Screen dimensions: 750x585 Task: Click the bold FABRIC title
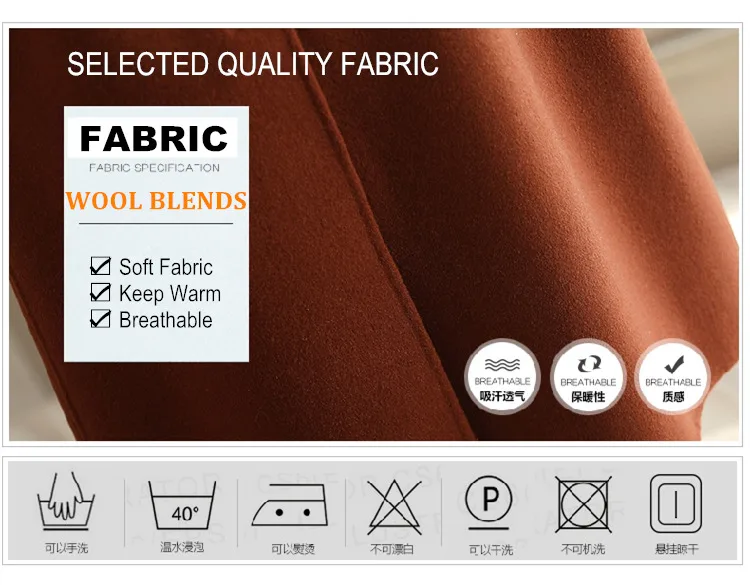coord(154,139)
